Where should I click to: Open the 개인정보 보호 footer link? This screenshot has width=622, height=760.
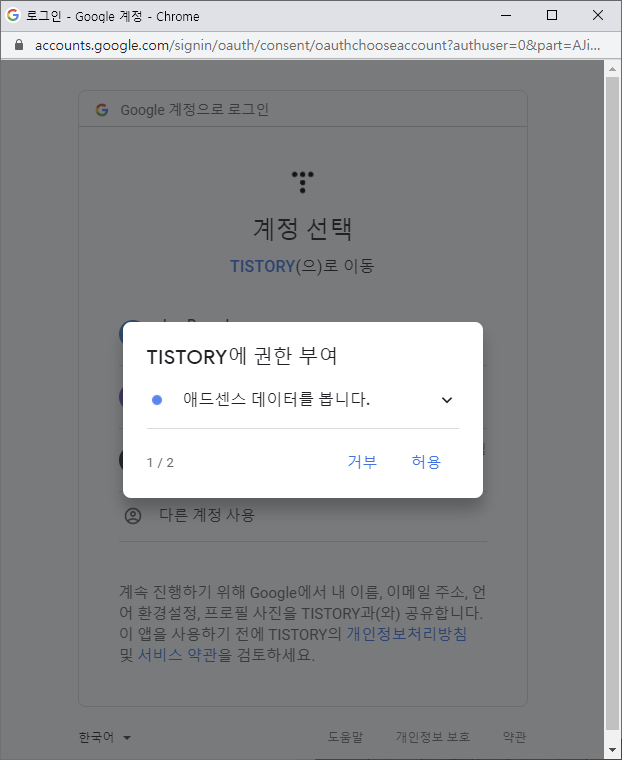pos(432,737)
